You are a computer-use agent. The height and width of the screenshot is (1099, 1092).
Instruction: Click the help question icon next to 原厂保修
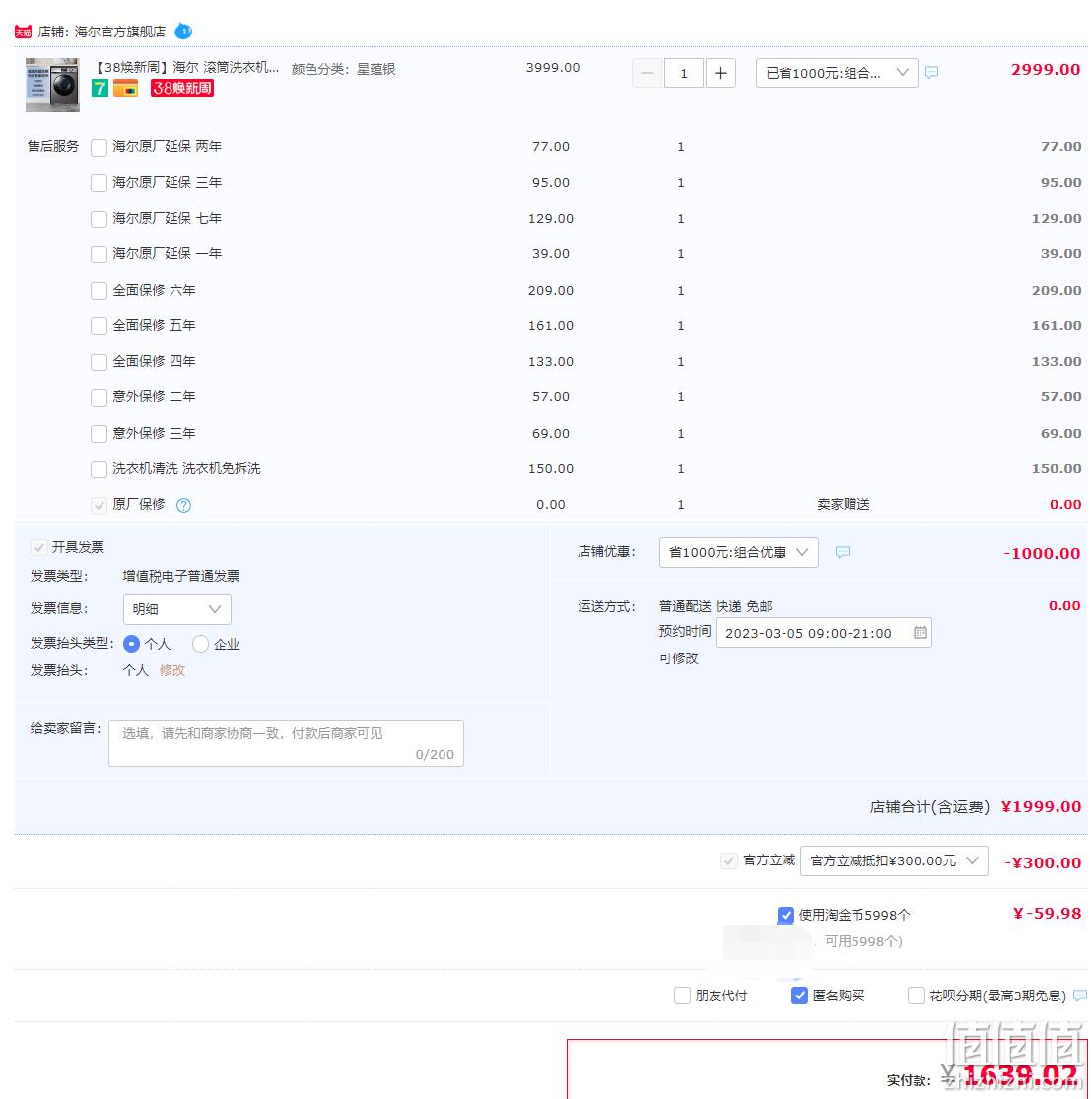click(183, 505)
